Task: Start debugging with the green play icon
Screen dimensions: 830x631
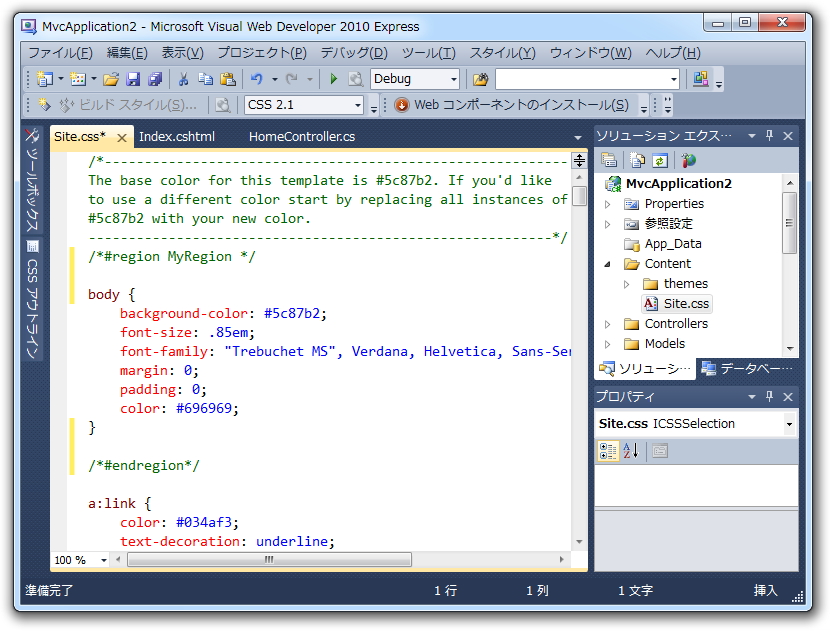Action: click(333, 79)
